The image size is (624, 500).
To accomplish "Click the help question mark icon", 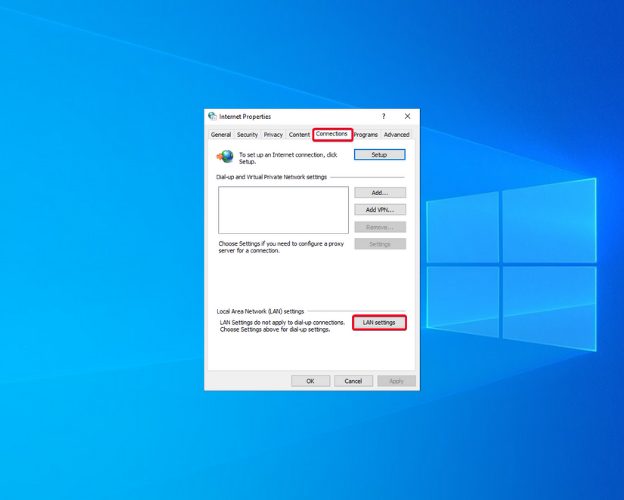I will (384, 116).
